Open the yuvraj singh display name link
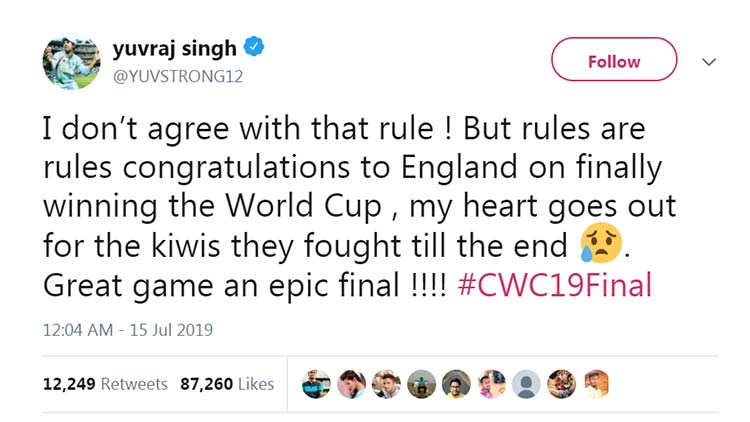This screenshot has width=750, height=422. [x=177, y=48]
